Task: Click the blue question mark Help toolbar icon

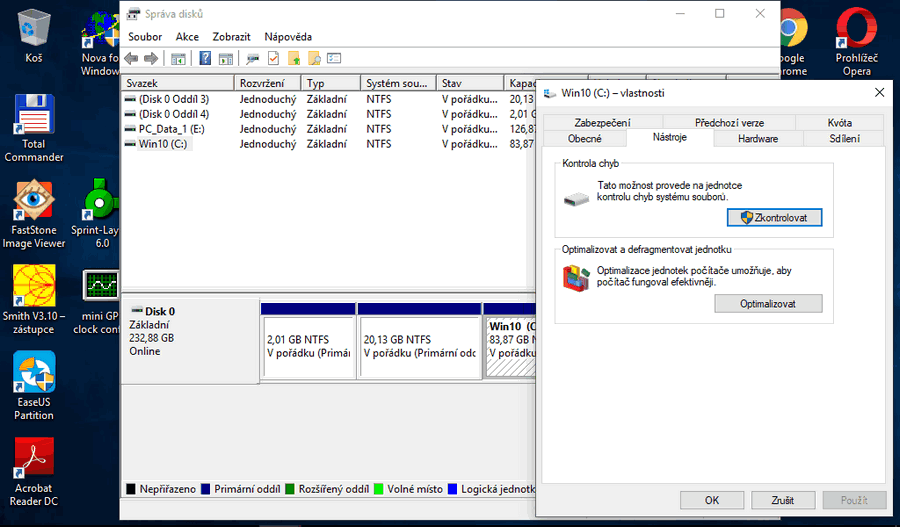Action: coord(205,58)
